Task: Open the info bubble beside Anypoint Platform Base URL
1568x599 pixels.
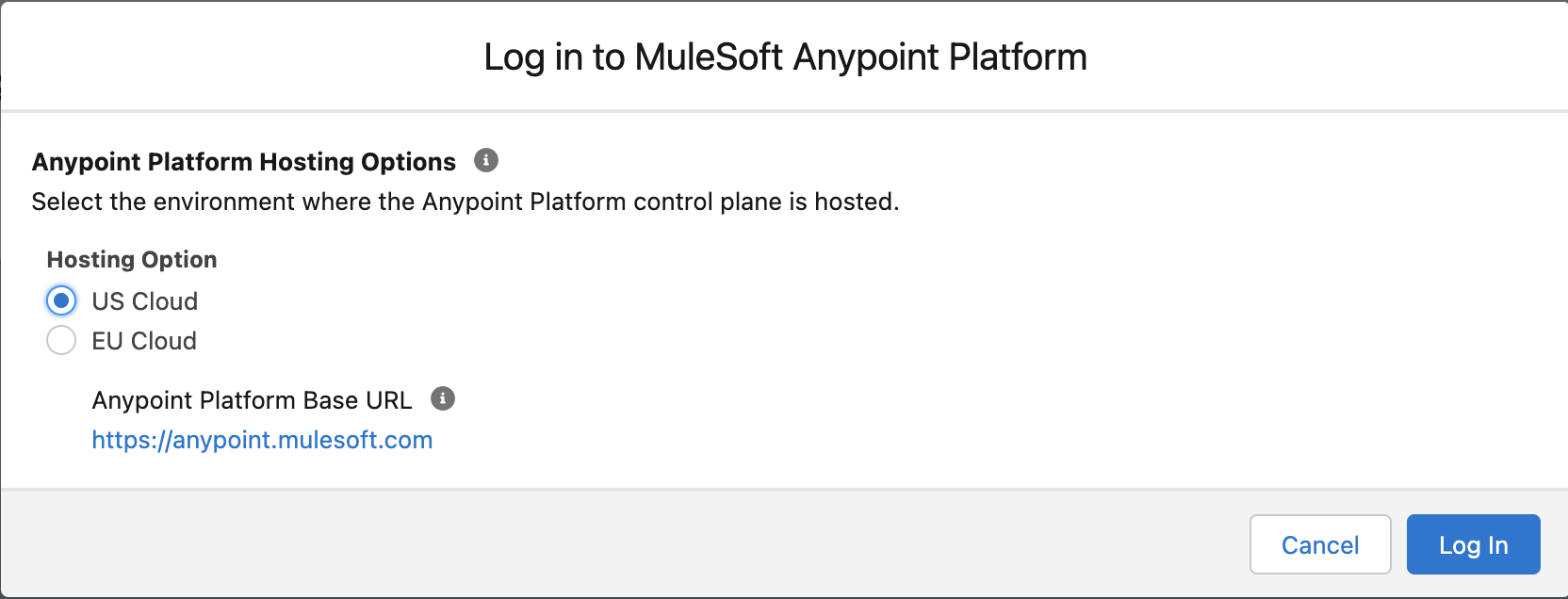Action: pyautogui.click(x=445, y=398)
